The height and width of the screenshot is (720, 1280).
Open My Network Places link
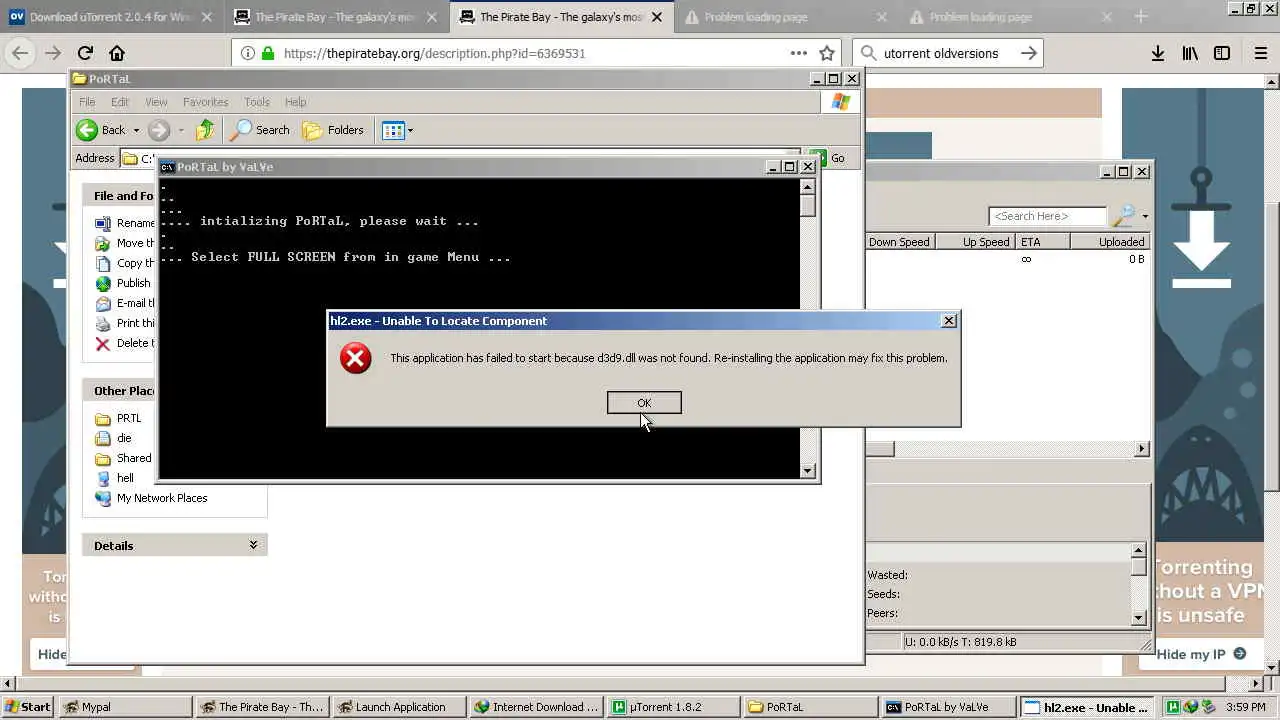click(x=162, y=498)
